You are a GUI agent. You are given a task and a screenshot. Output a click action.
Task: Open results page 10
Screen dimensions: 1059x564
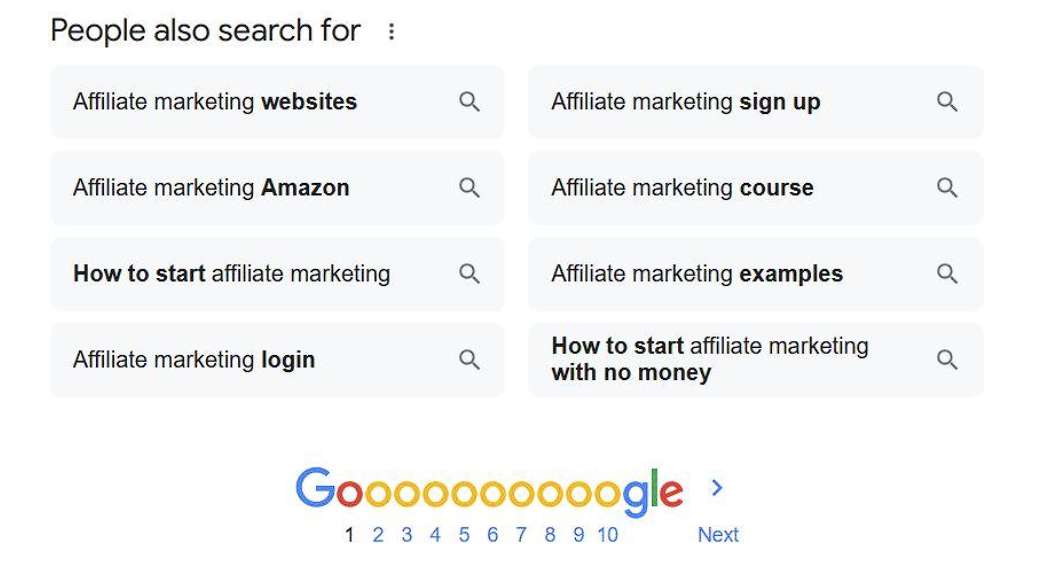pos(607,535)
